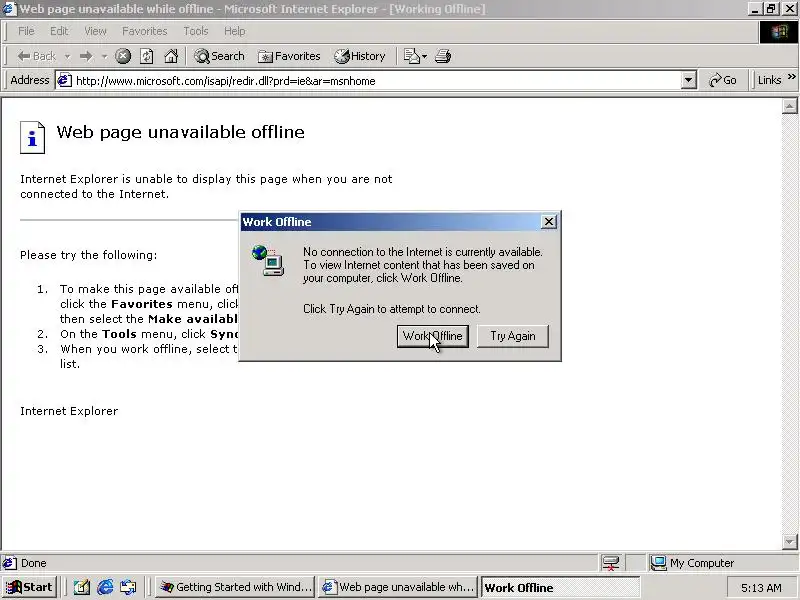Click the History clock icon
800x600 pixels.
342,56
